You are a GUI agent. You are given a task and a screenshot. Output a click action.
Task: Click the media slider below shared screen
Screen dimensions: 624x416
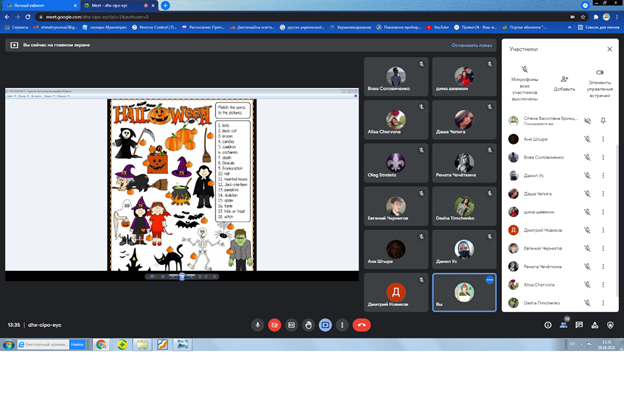click(182, 276)
